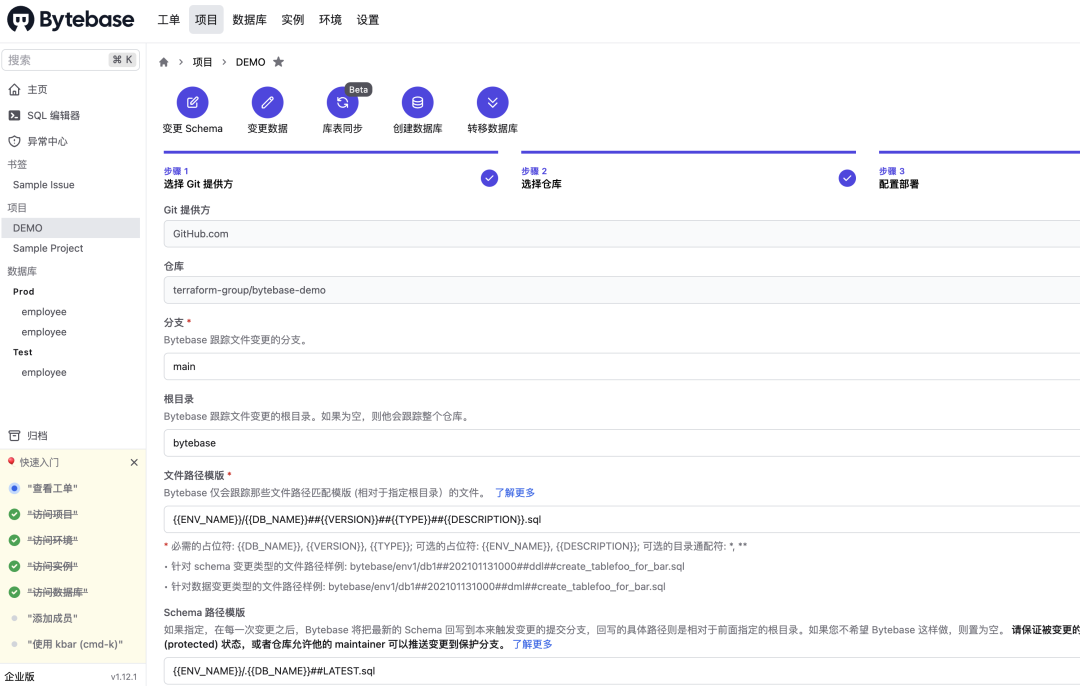The height and width of the screenshot is (686, 1080).
Task: Click the 快速入门 balloon icon
Action: click(11, 461)
